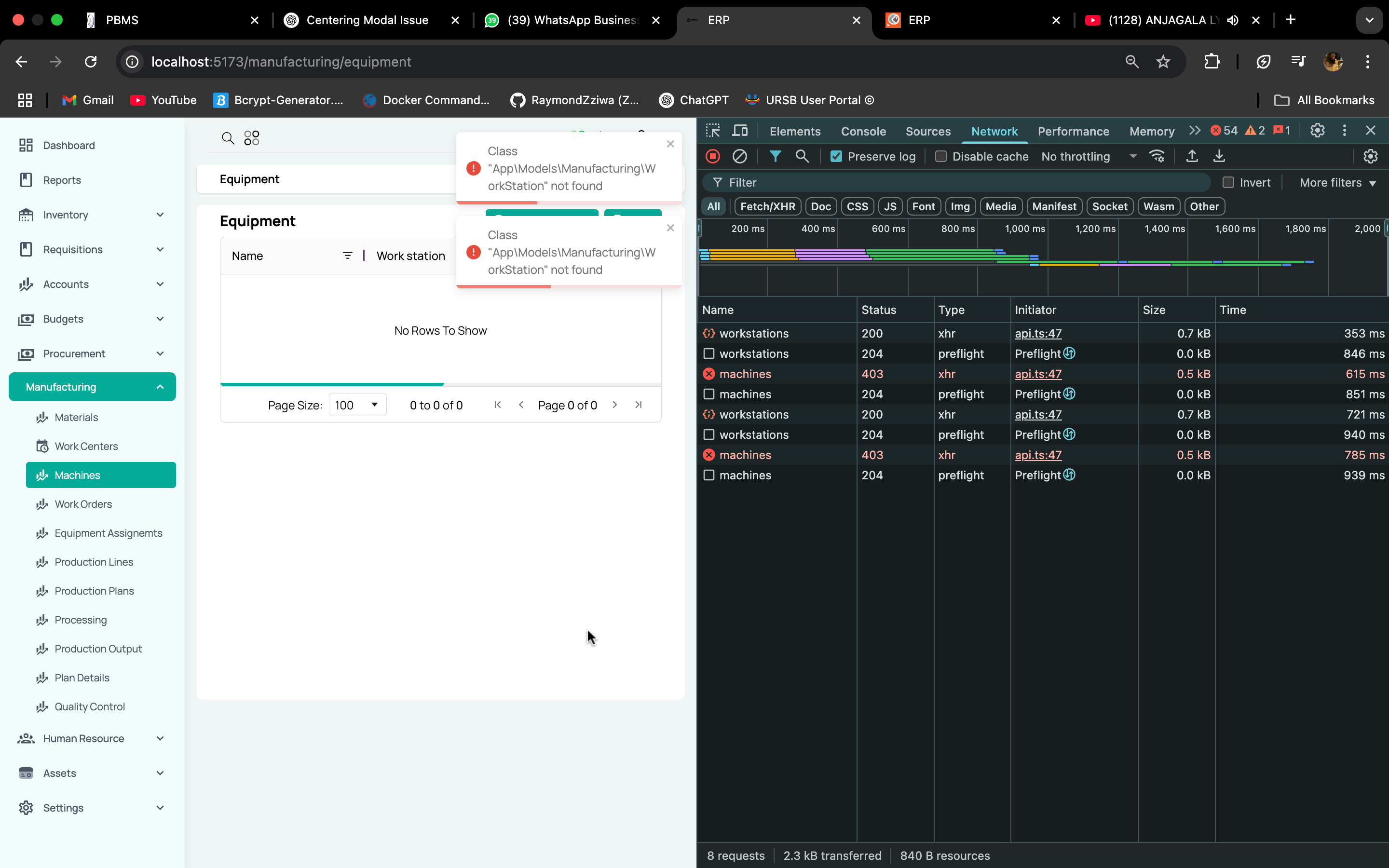Viewport: 1389px width, 868px height.
Task: Enable the Disable cache checkbox
Action: pyautogui.click(x=941, y=156)
